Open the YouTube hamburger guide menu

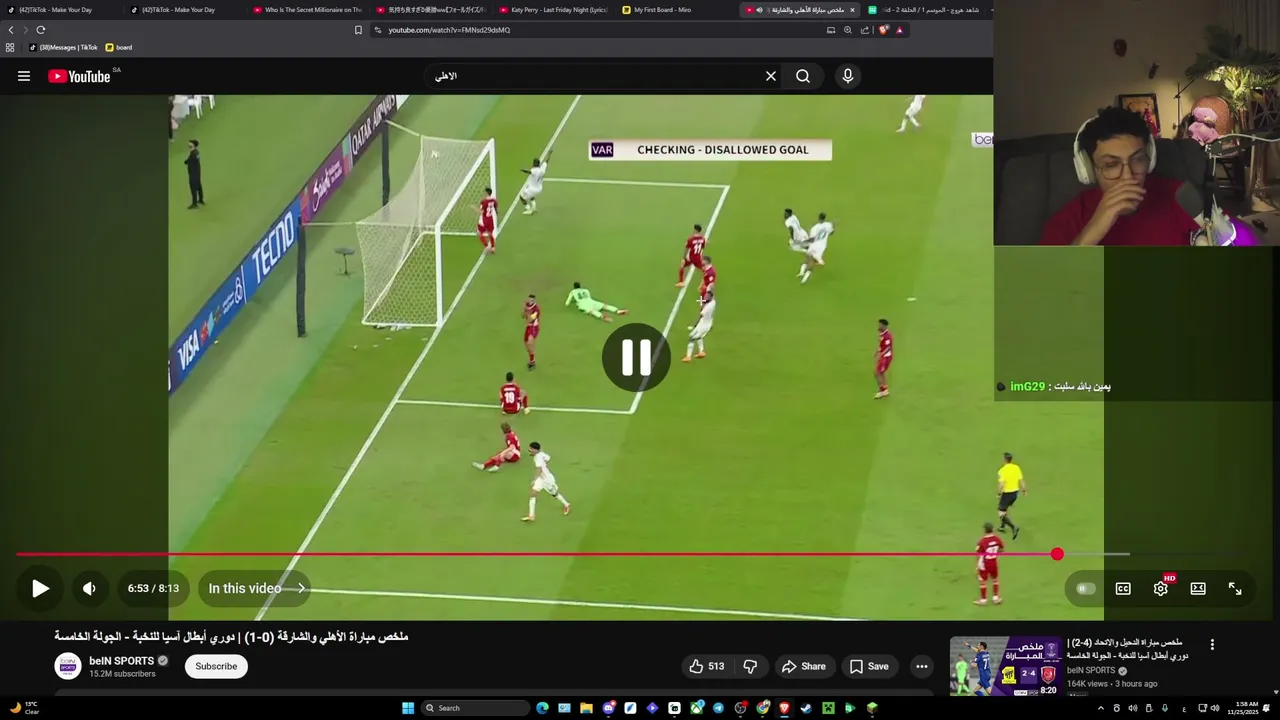click(x=24, y=76)
